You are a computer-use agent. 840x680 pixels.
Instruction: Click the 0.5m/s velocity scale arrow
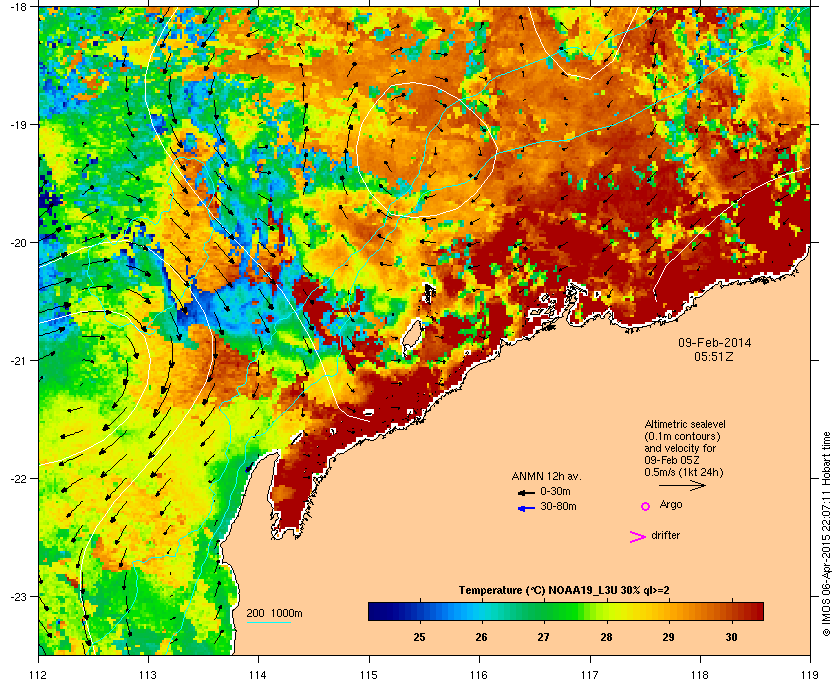682,486
